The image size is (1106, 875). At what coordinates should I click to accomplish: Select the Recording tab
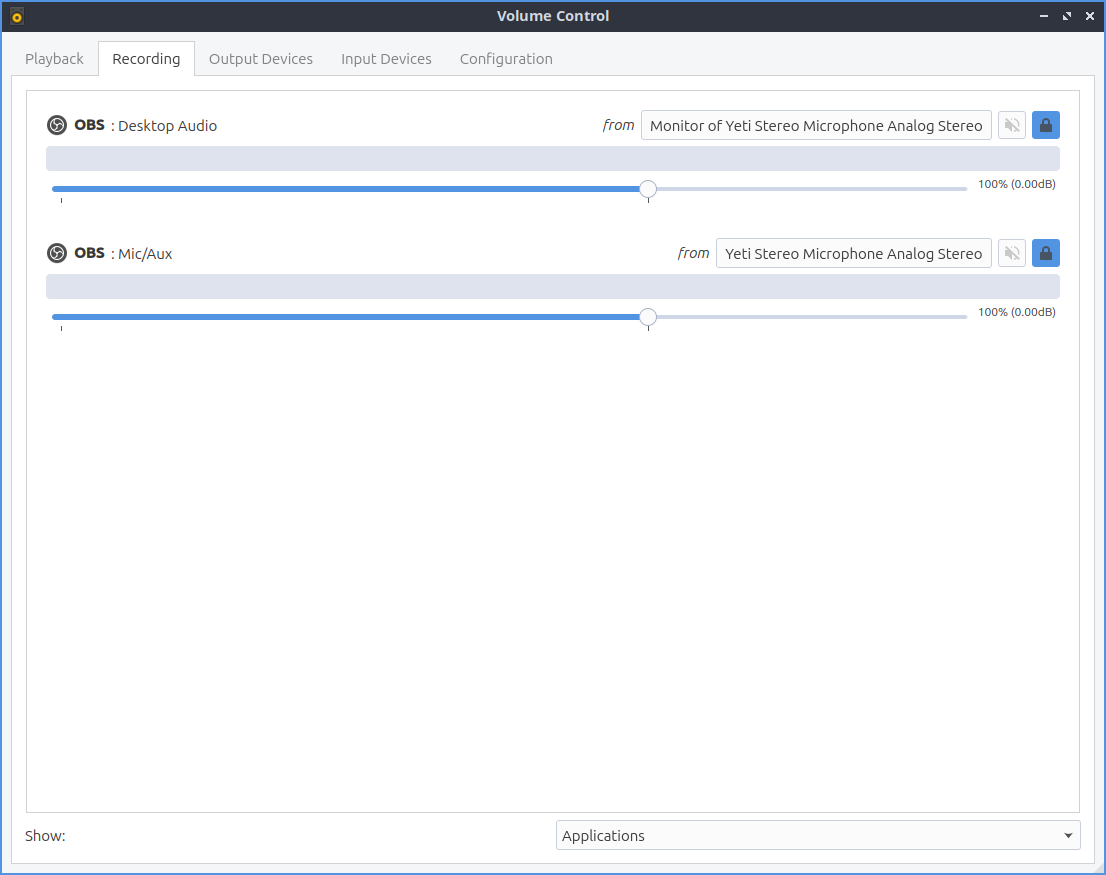[146, 59]
